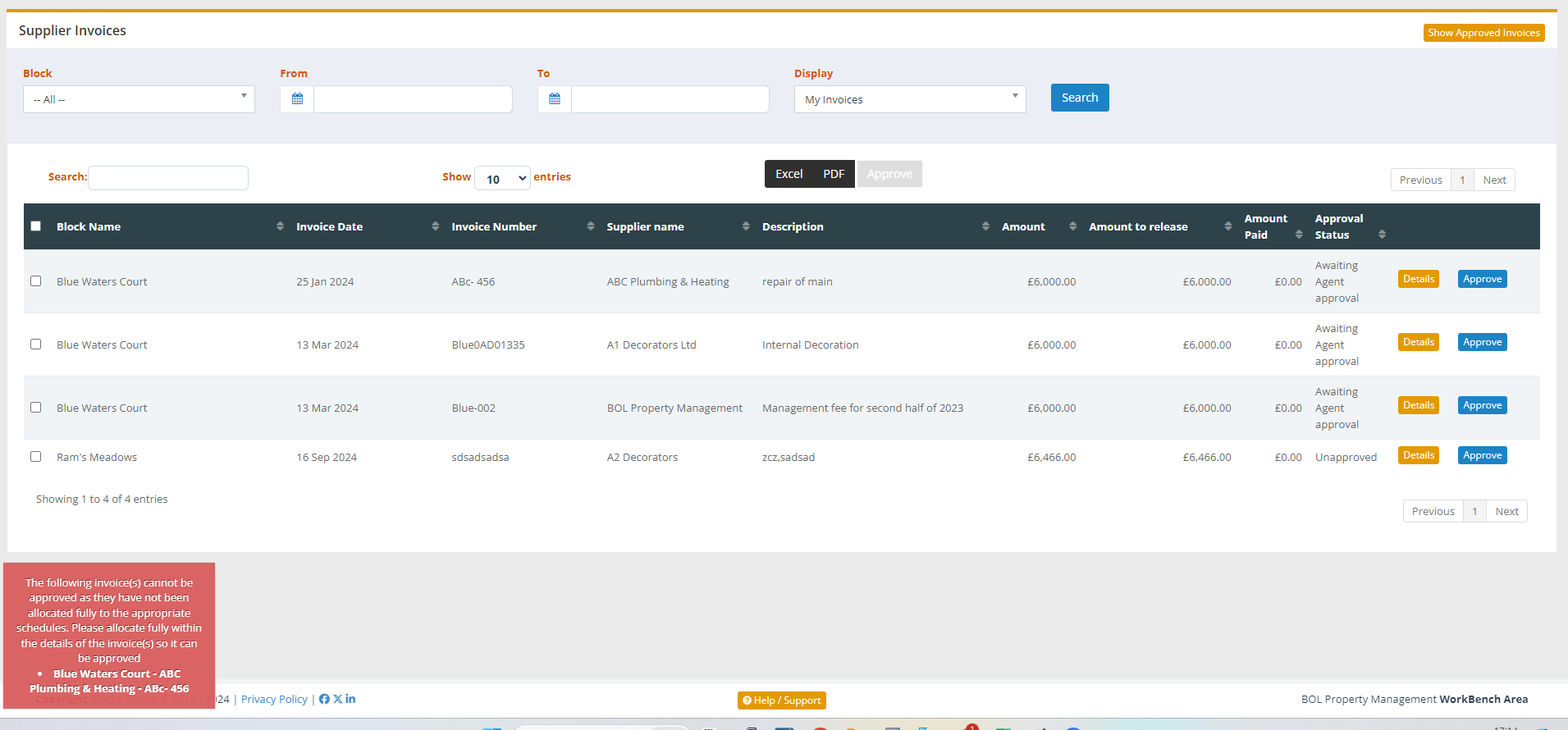1568x730 pixels.
Task: Open the LinkedIn icon in footer
Action: click(350, 699)
